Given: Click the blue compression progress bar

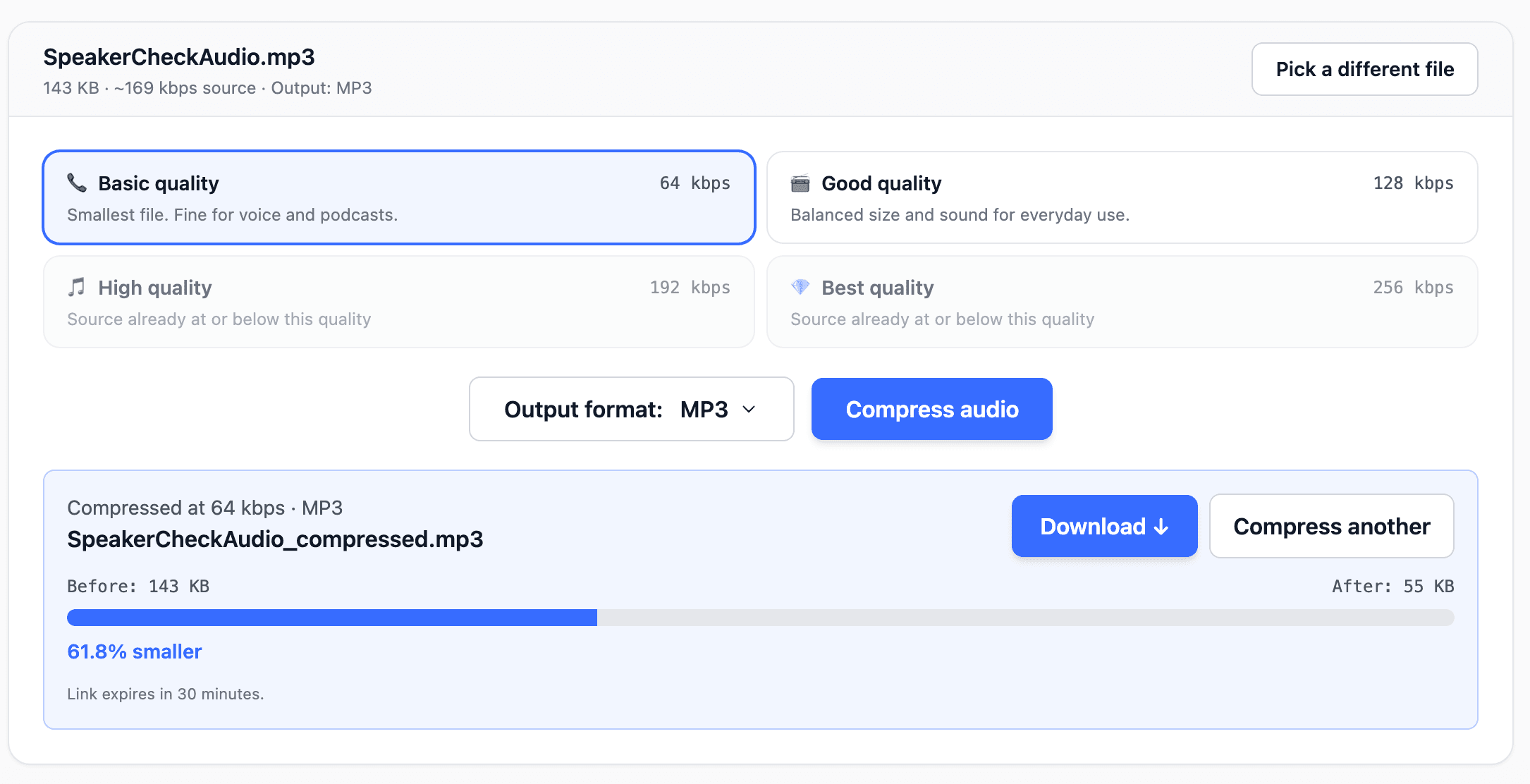Looking at the screenshot, I should [331, 617].
